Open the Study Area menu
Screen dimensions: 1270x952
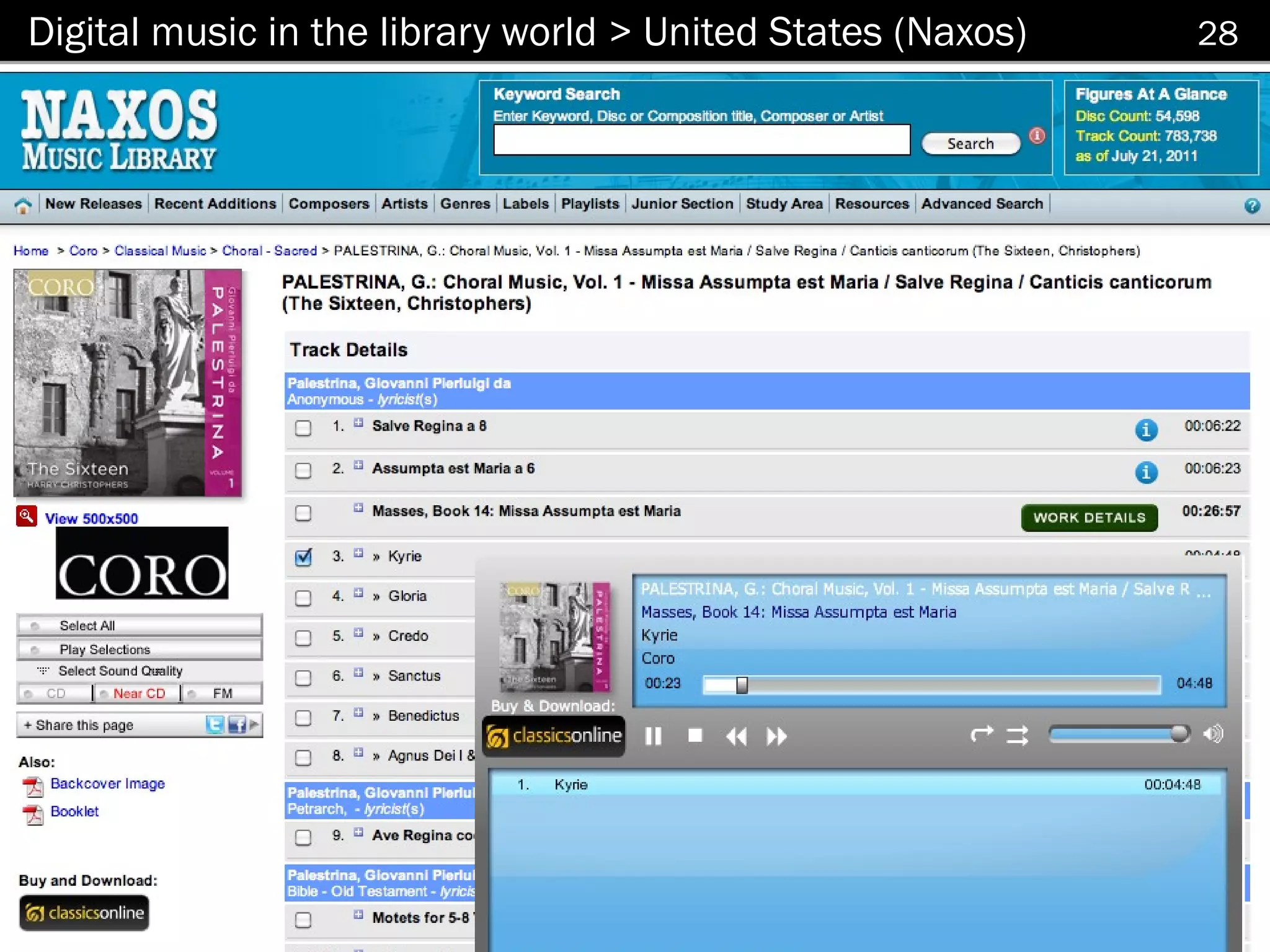point(784,204)
